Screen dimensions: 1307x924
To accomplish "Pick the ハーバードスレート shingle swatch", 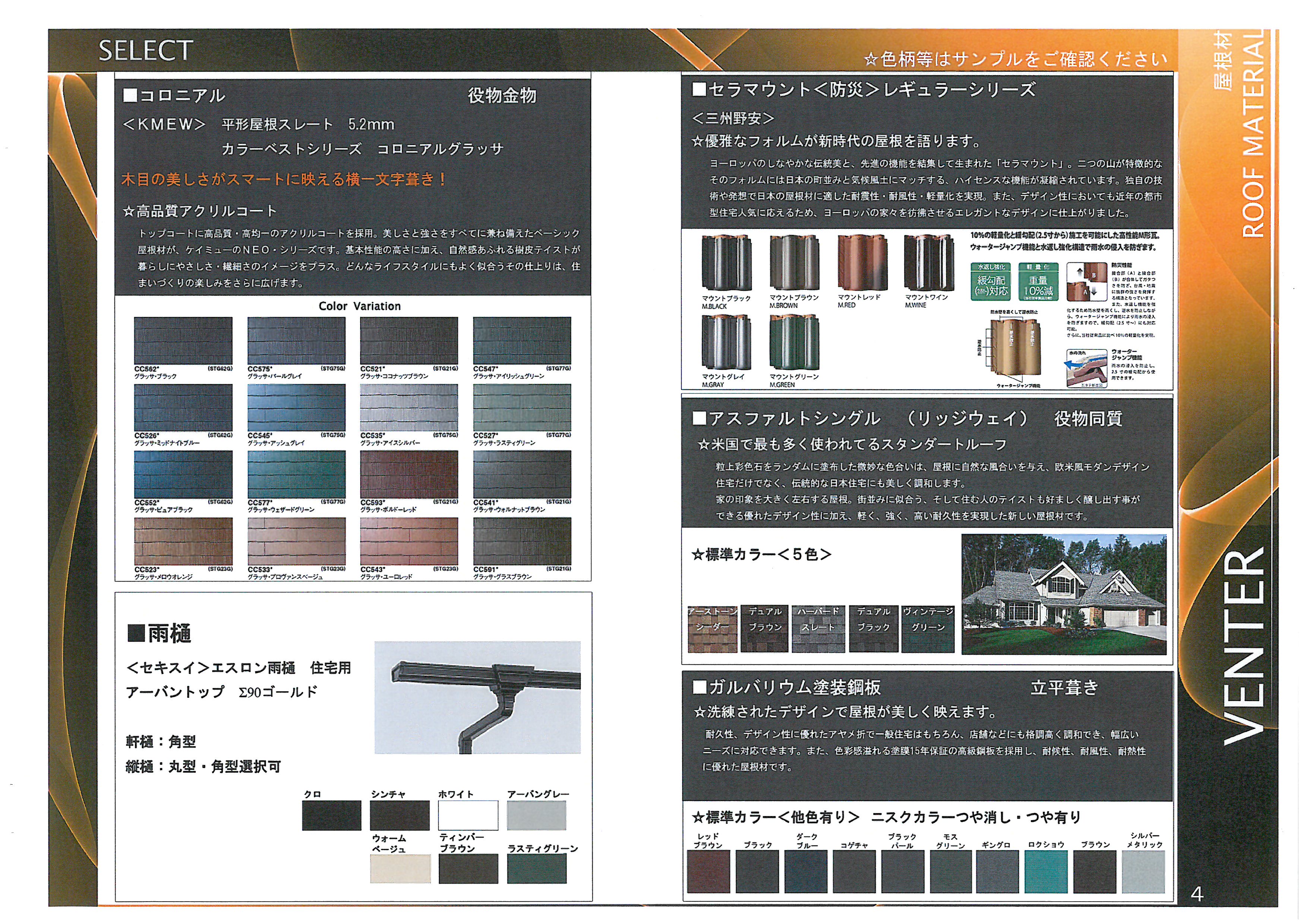I will [x=817, y=629].
